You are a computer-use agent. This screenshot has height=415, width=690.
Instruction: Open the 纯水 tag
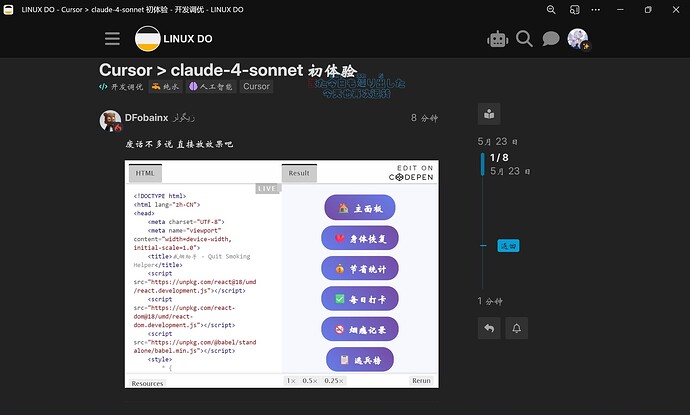point(165,87)
